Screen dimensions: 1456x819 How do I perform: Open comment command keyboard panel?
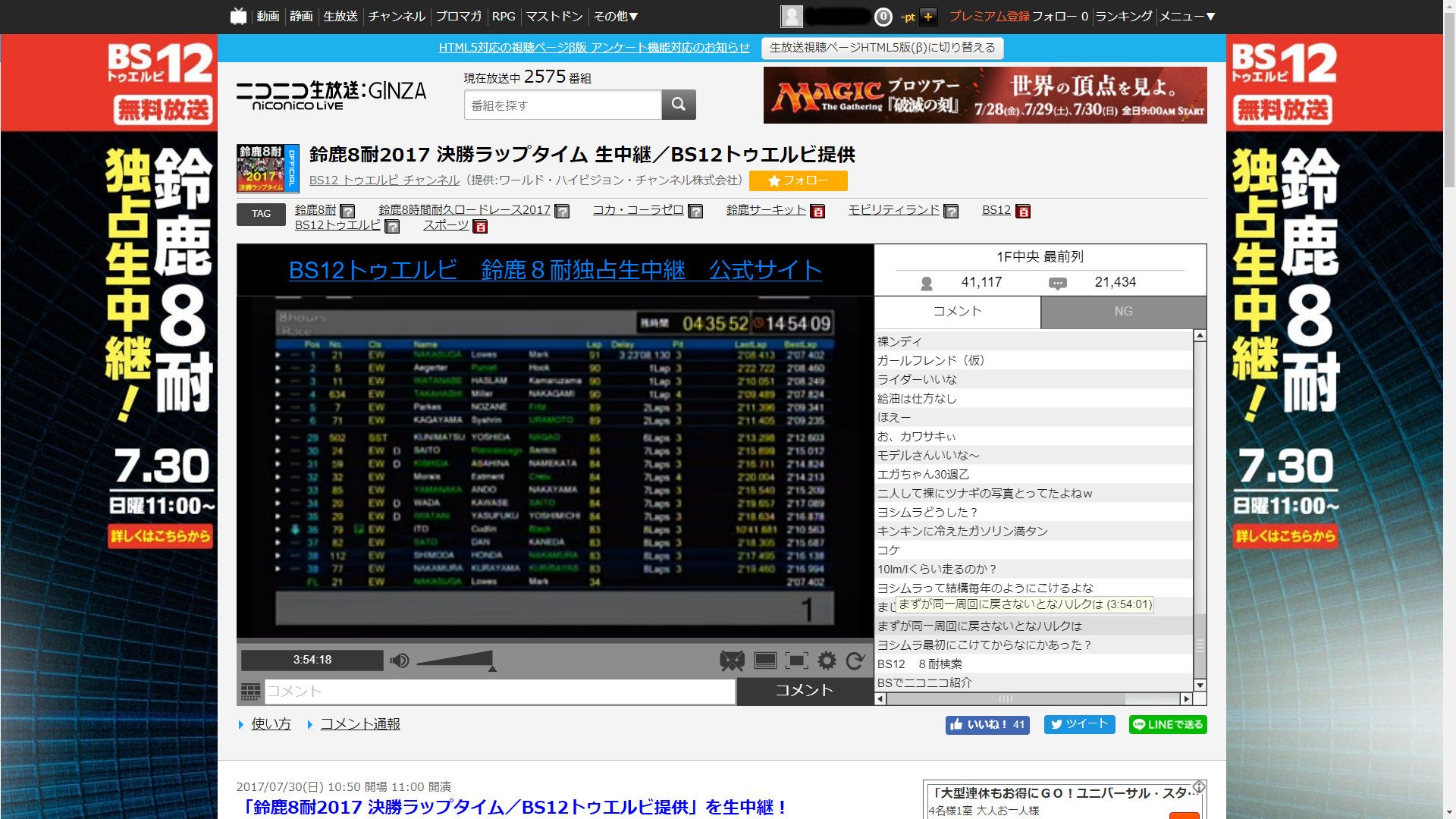coord(250,691)
